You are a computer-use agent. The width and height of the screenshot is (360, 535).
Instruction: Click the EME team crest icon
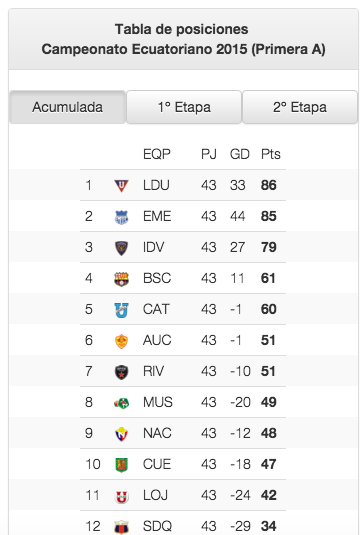[121, 217]
